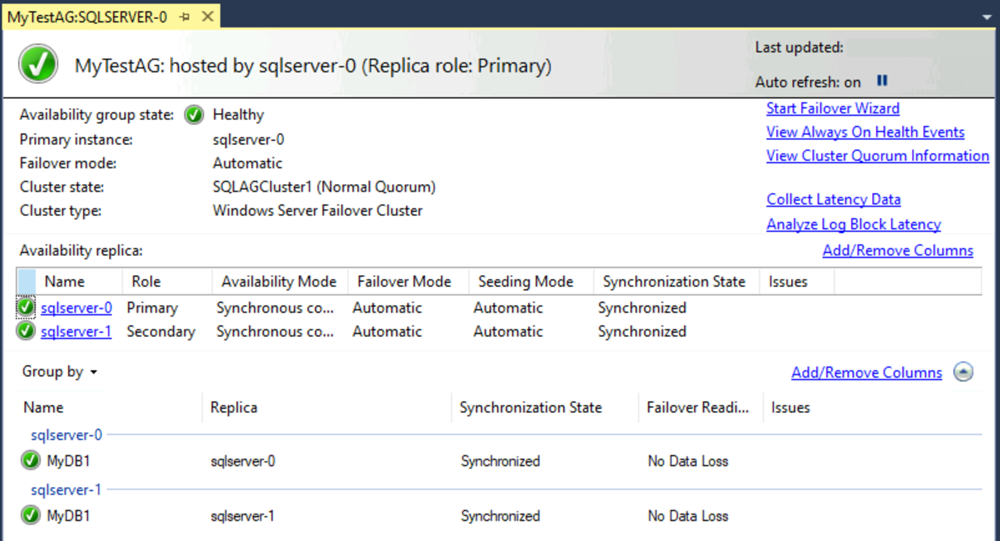Screen dimensions: 1000x541
Task: Click the Collect Latency Data link
Action: 833,200
